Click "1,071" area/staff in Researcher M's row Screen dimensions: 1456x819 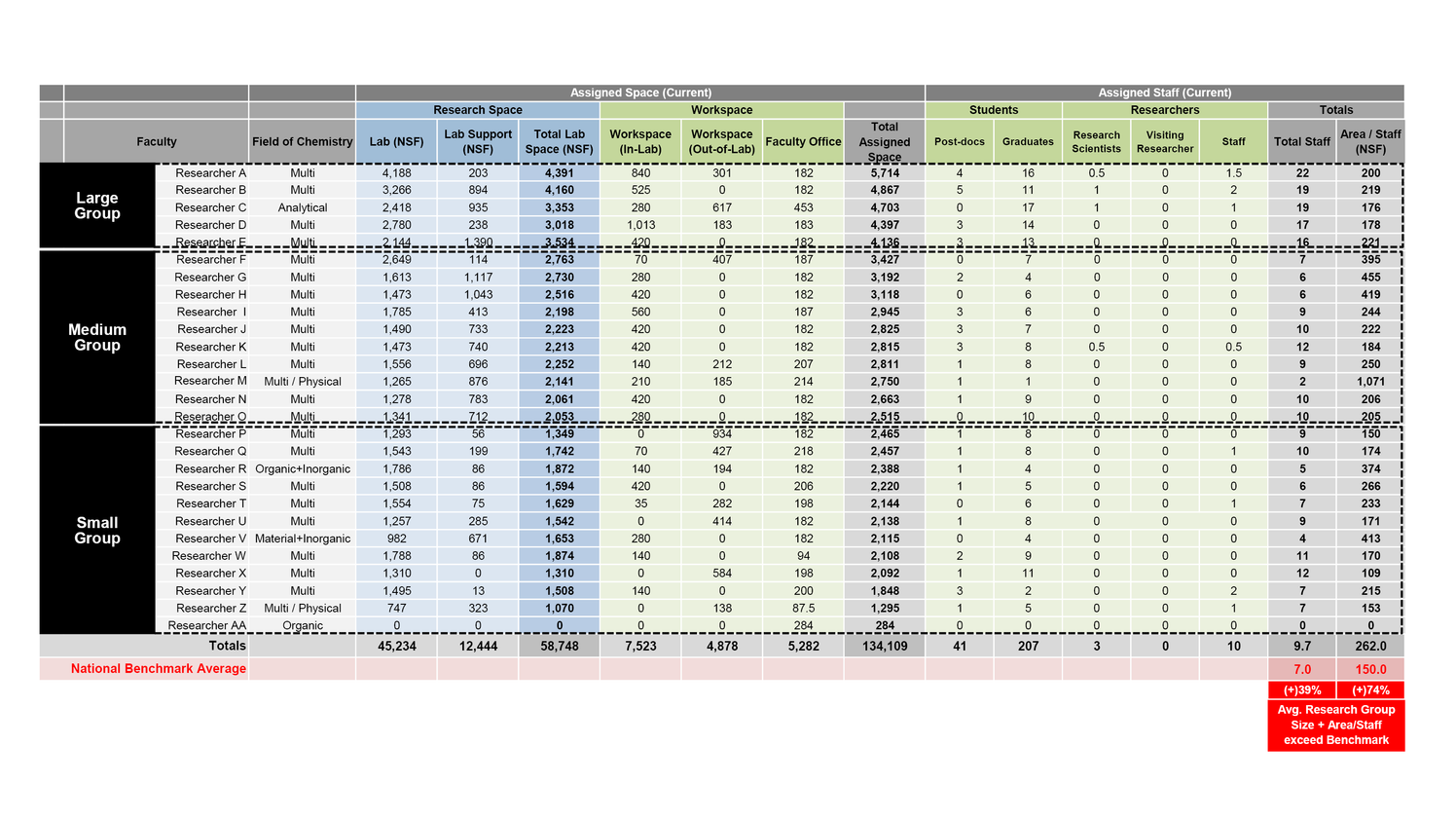[x=1370, y=382]
